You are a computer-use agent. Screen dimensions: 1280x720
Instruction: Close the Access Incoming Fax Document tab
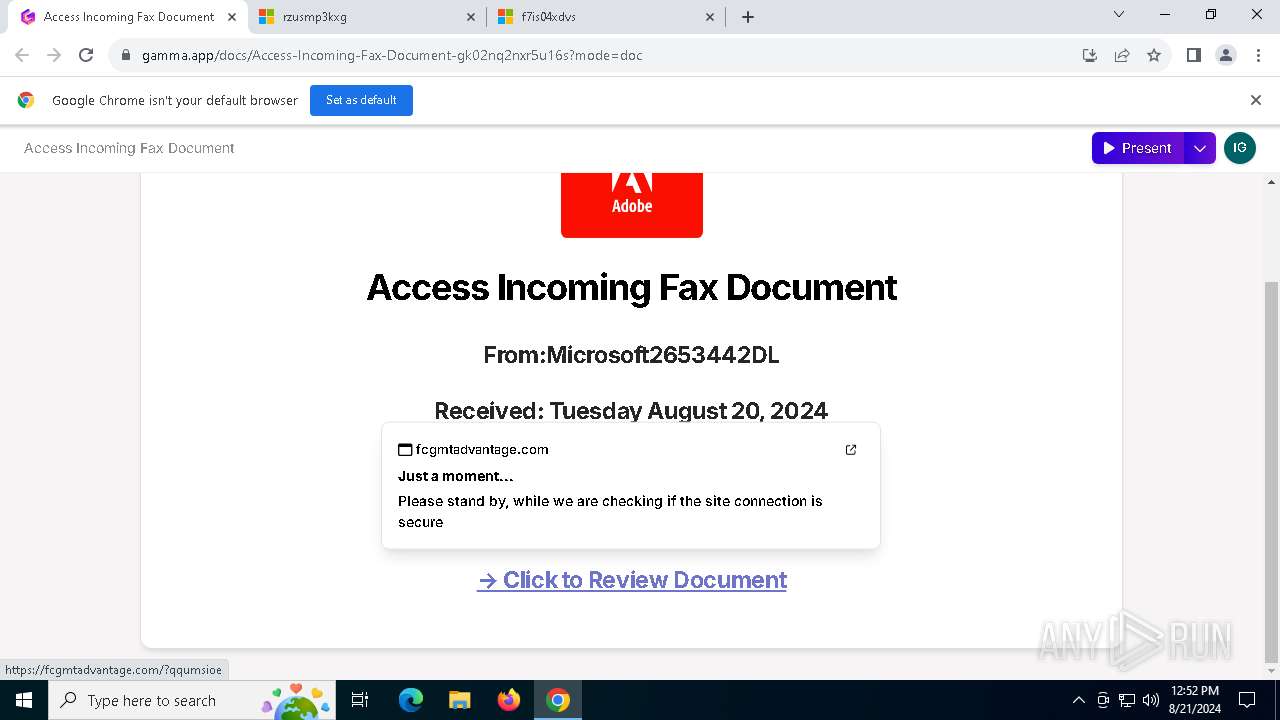(233, 17)
